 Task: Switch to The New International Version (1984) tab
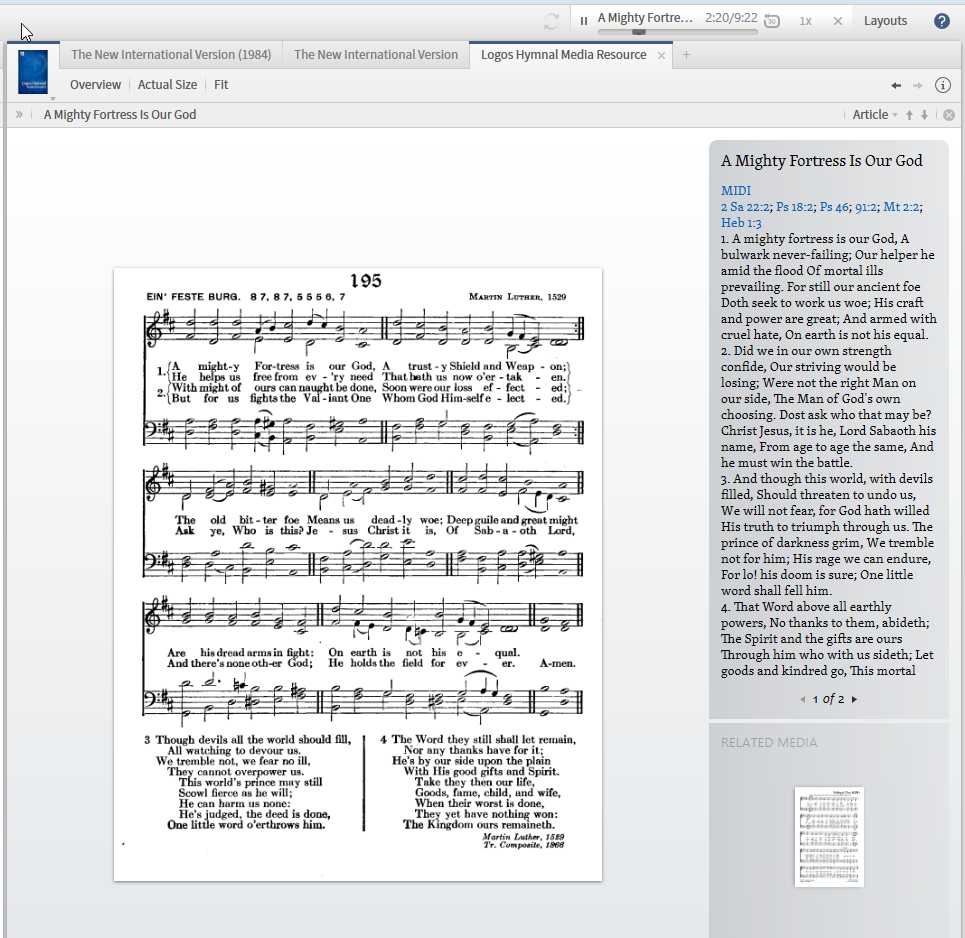171,54
